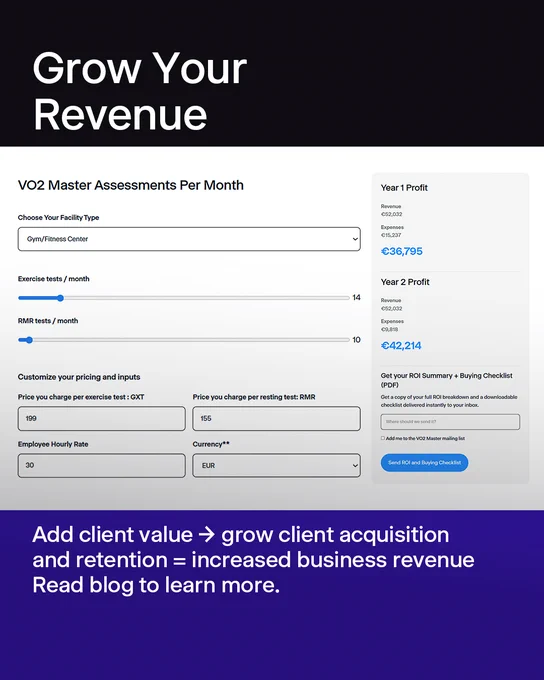Click the resting test RMR price field

point(276,418)
